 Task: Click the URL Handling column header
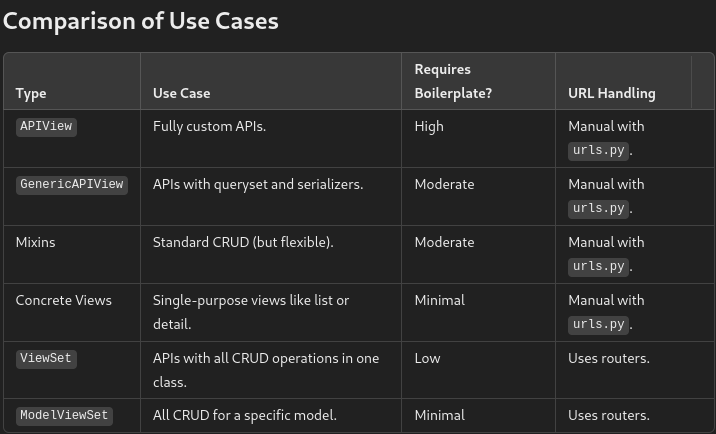(x=612, y=93)
